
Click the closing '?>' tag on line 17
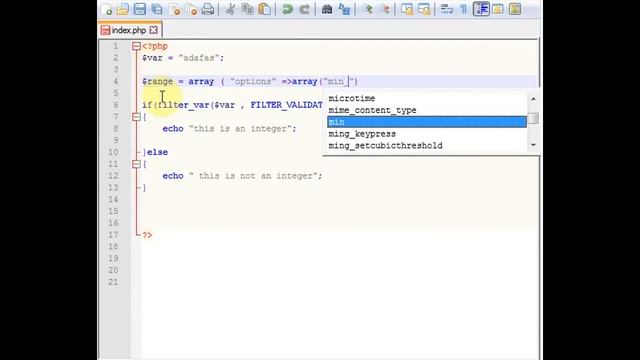[147, 235]
